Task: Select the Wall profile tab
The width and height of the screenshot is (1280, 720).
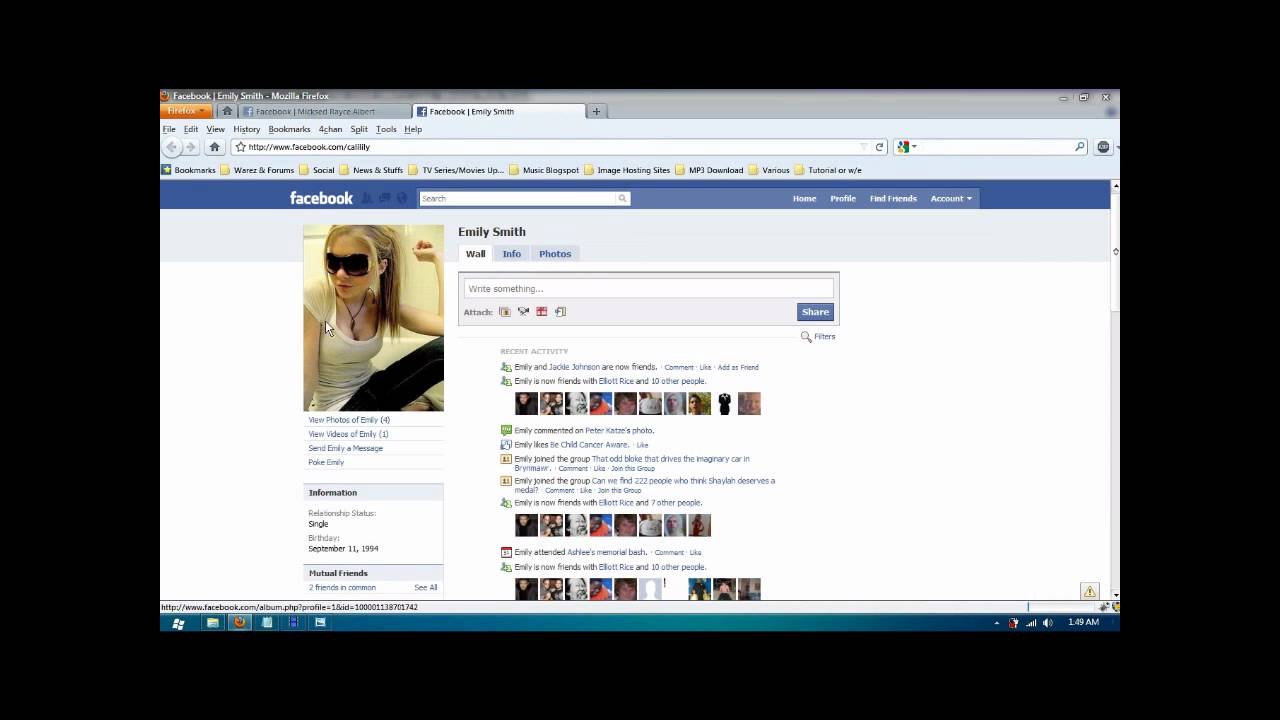Action: tap(475, 254)
